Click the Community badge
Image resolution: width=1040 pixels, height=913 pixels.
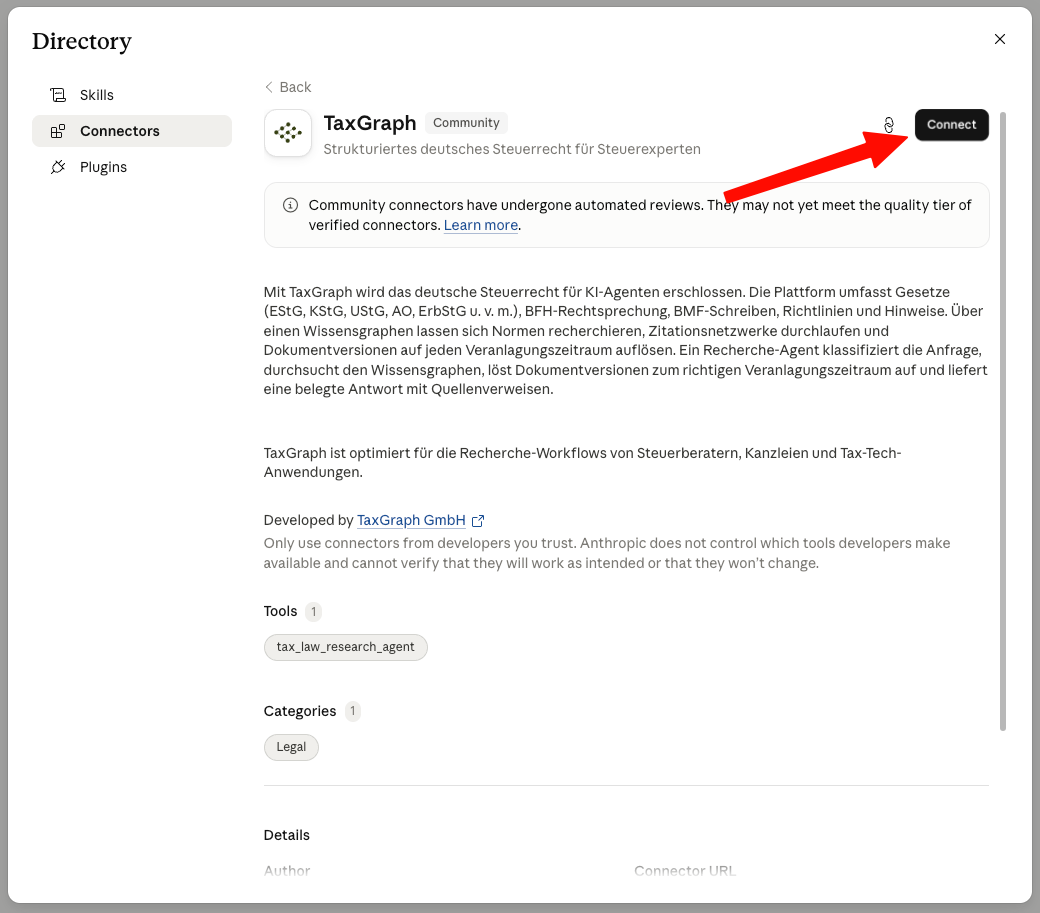click(x=466, y=123)
